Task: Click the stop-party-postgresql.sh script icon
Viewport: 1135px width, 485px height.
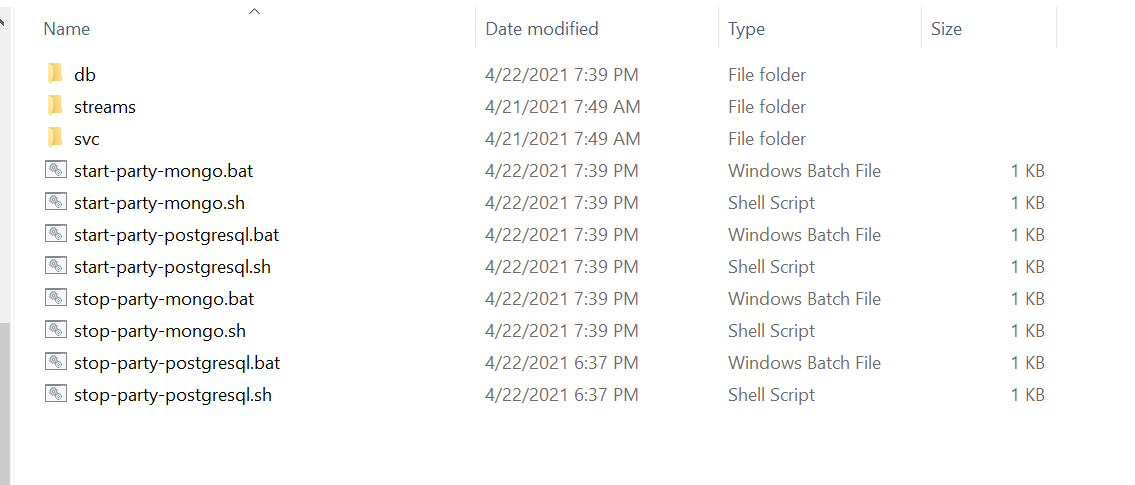Action: pyautogui.click(x=56, y=394)
